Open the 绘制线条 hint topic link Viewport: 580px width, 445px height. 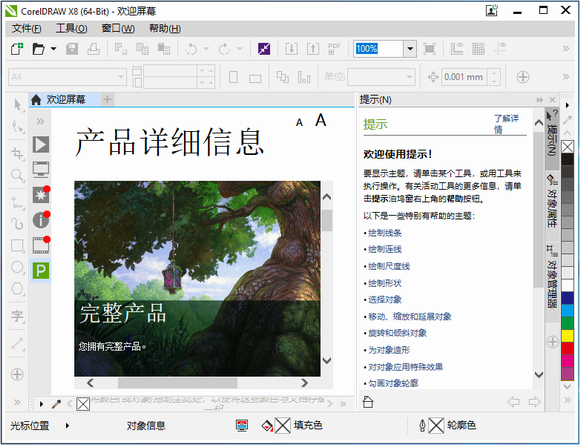[385, 233]
